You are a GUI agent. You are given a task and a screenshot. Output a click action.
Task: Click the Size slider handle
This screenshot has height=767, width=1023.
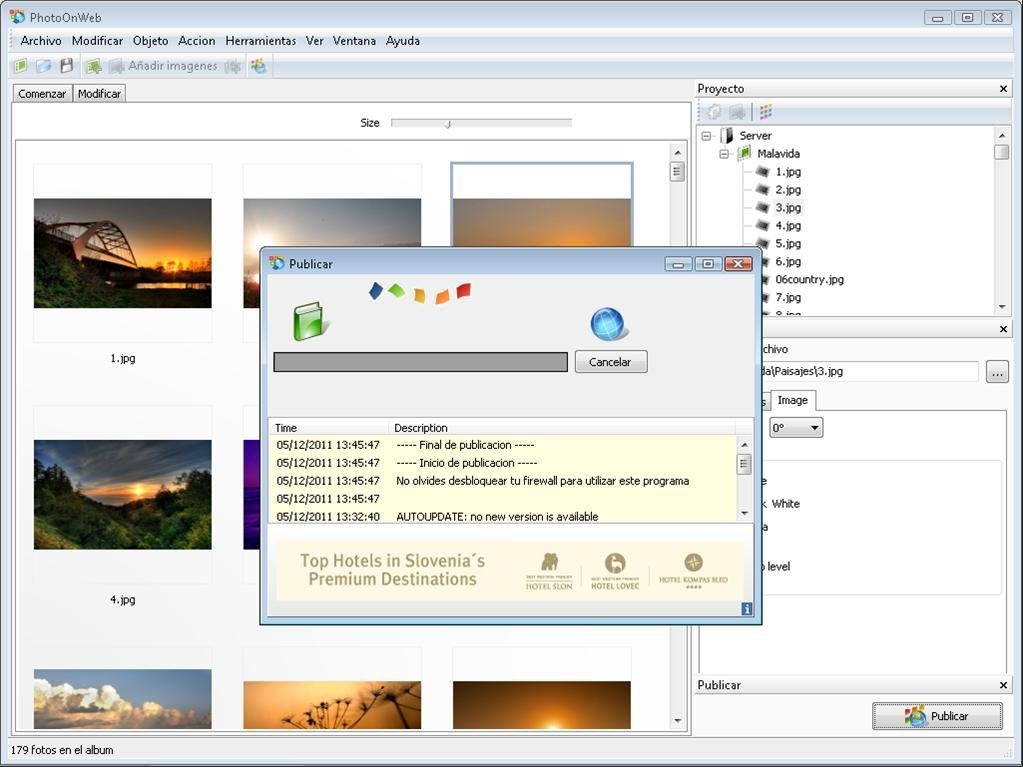[x=448, y=123]
